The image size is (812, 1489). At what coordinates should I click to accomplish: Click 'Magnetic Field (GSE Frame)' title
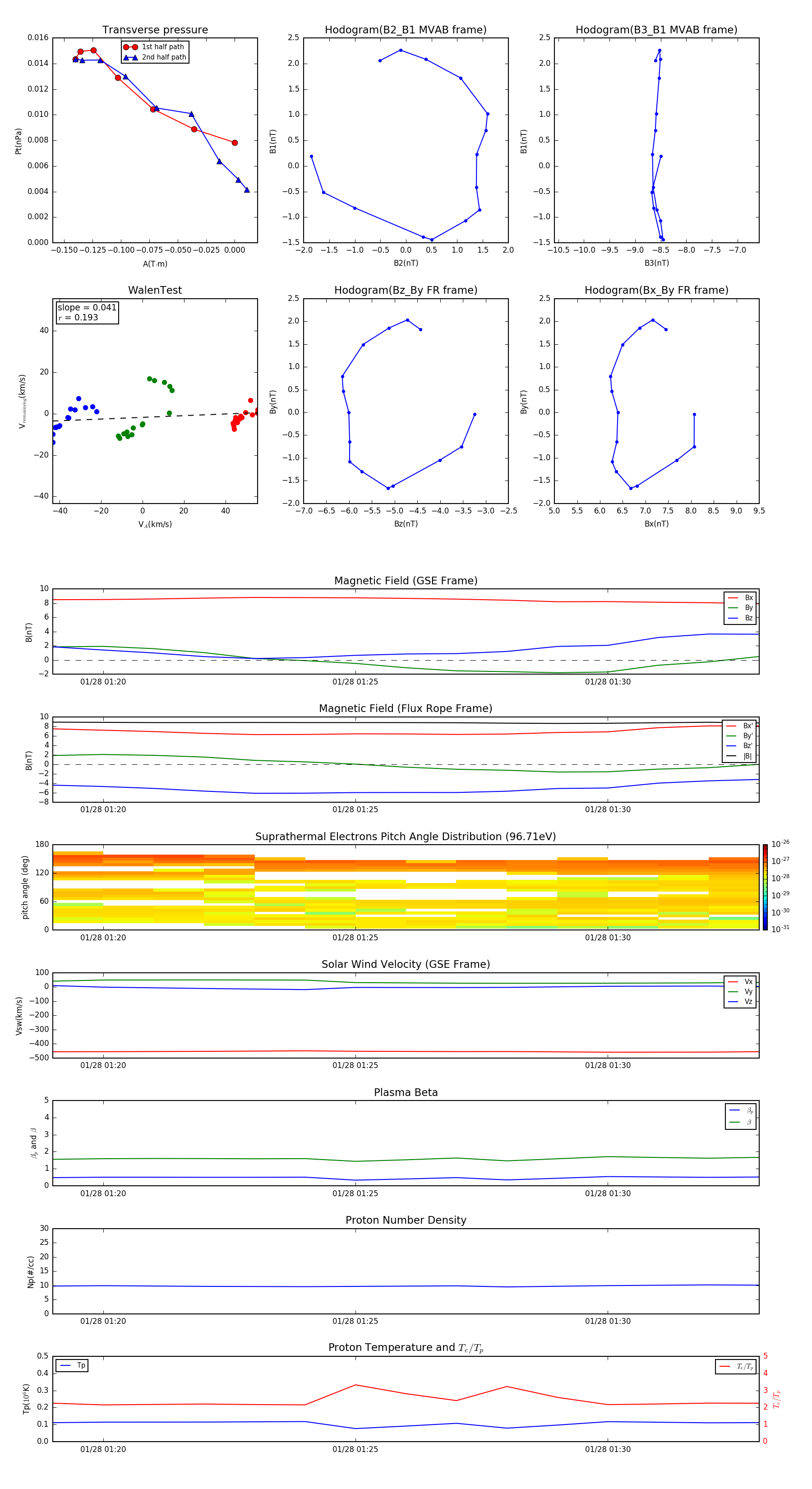tap(406, 581)
